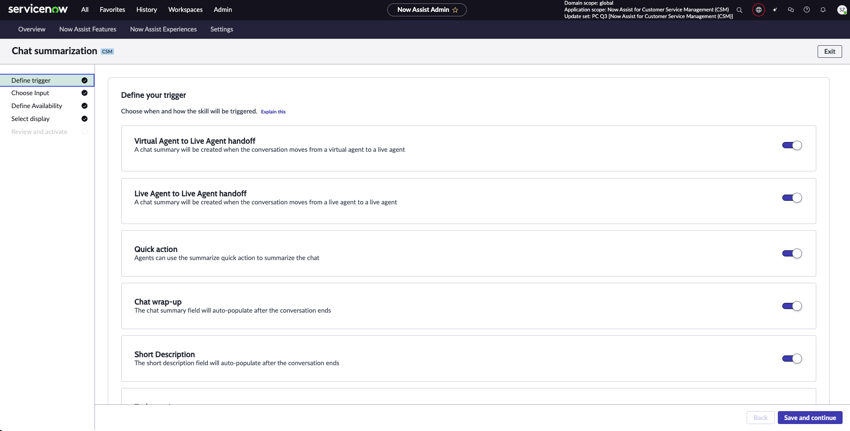The image size is (850, 431).
Task: Open the Favorites menu
Action: (112, 10)
